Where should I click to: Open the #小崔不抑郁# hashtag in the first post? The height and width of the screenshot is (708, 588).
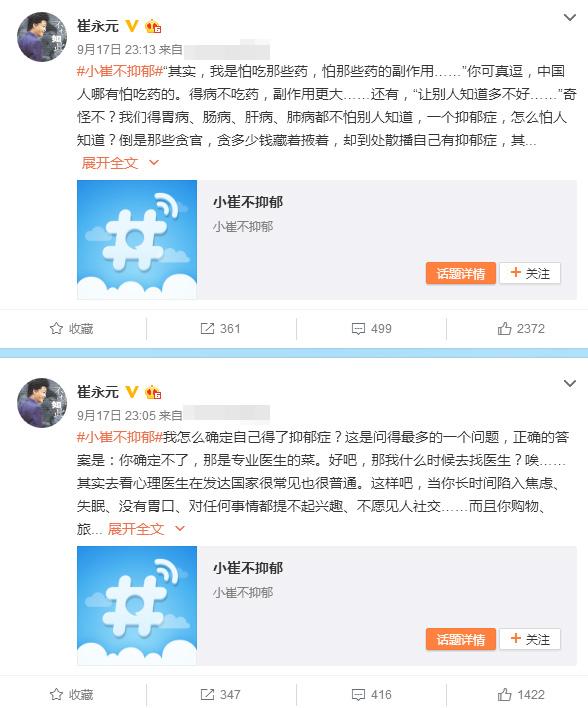point(120,71)
